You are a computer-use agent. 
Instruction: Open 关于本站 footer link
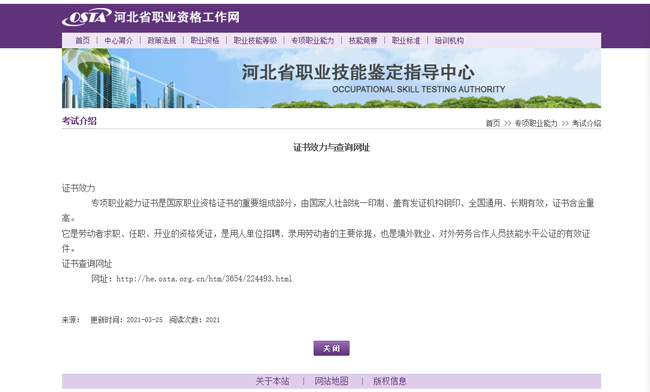tap(272, 381)
